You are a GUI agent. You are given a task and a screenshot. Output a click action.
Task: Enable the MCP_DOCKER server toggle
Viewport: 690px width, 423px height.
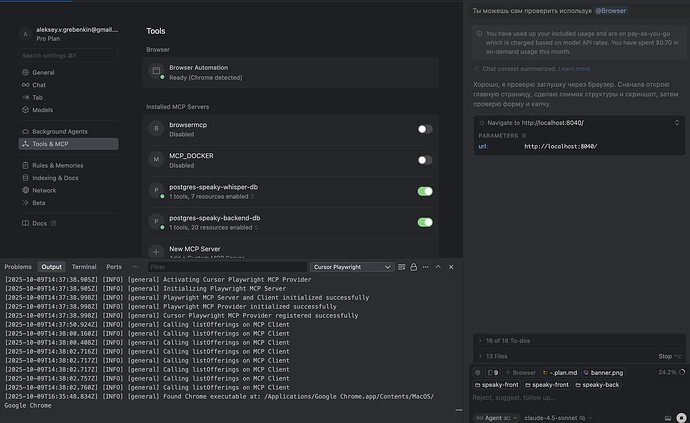click(425, 160)
